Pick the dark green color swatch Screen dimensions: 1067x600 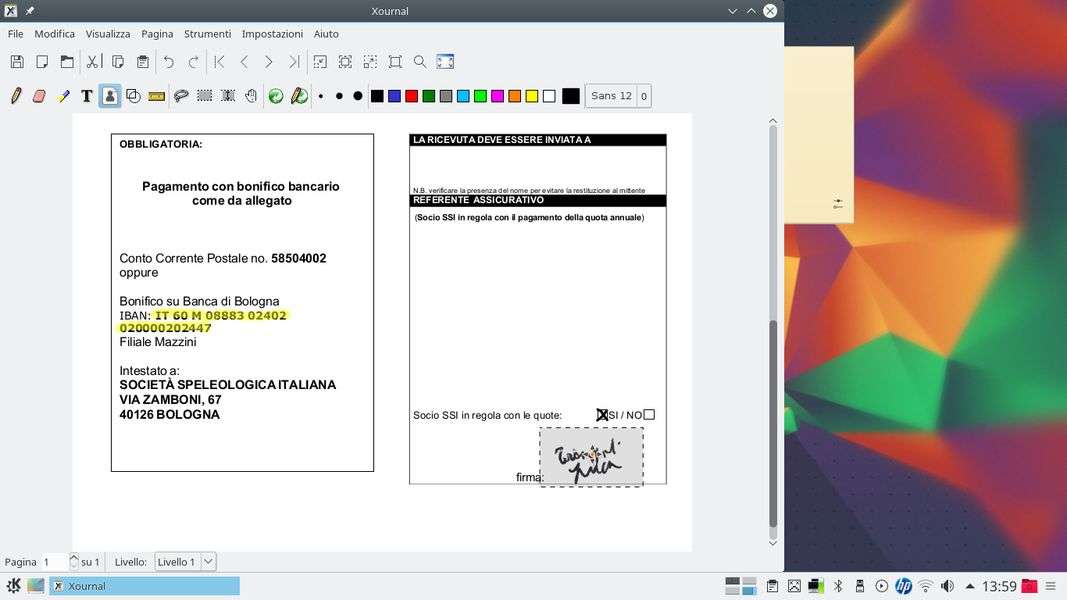429,96
